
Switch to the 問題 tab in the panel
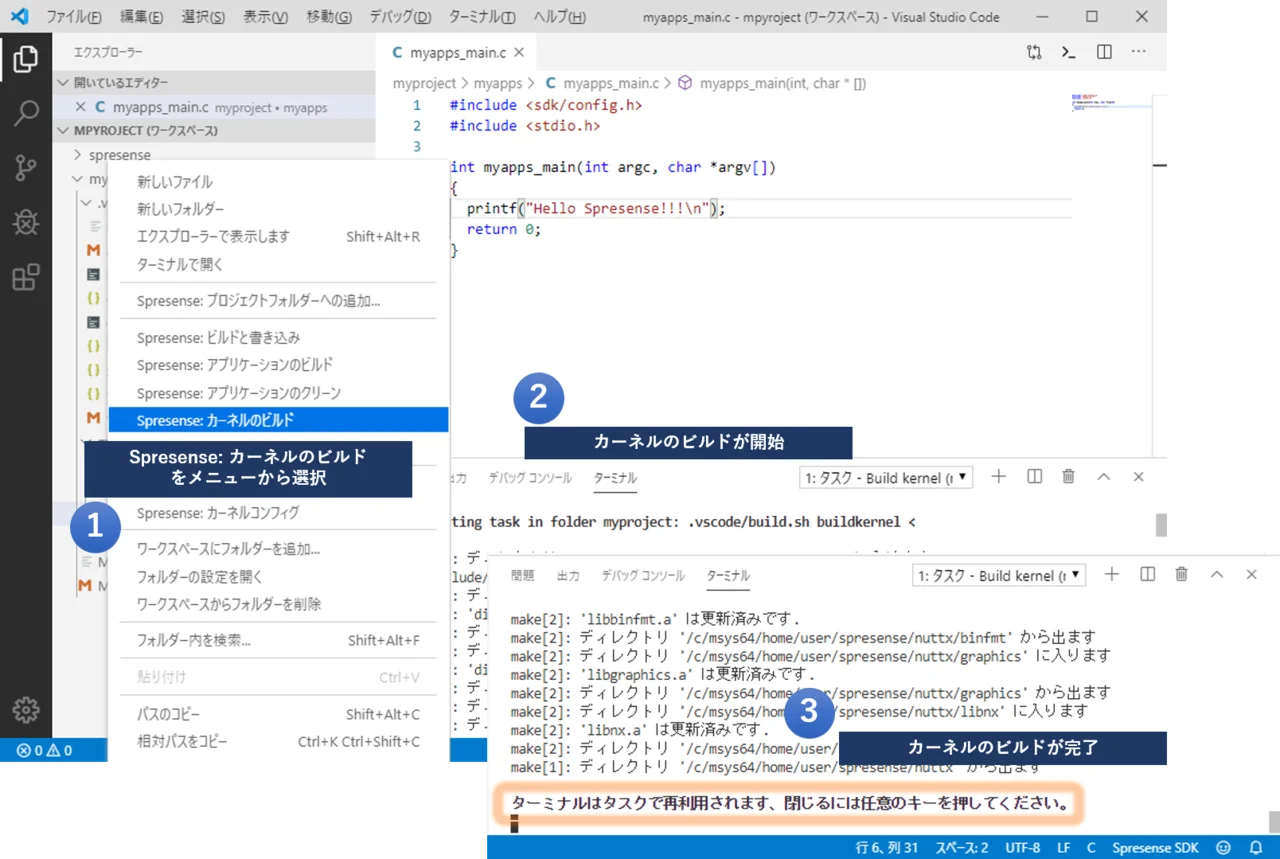coord(522,575)
